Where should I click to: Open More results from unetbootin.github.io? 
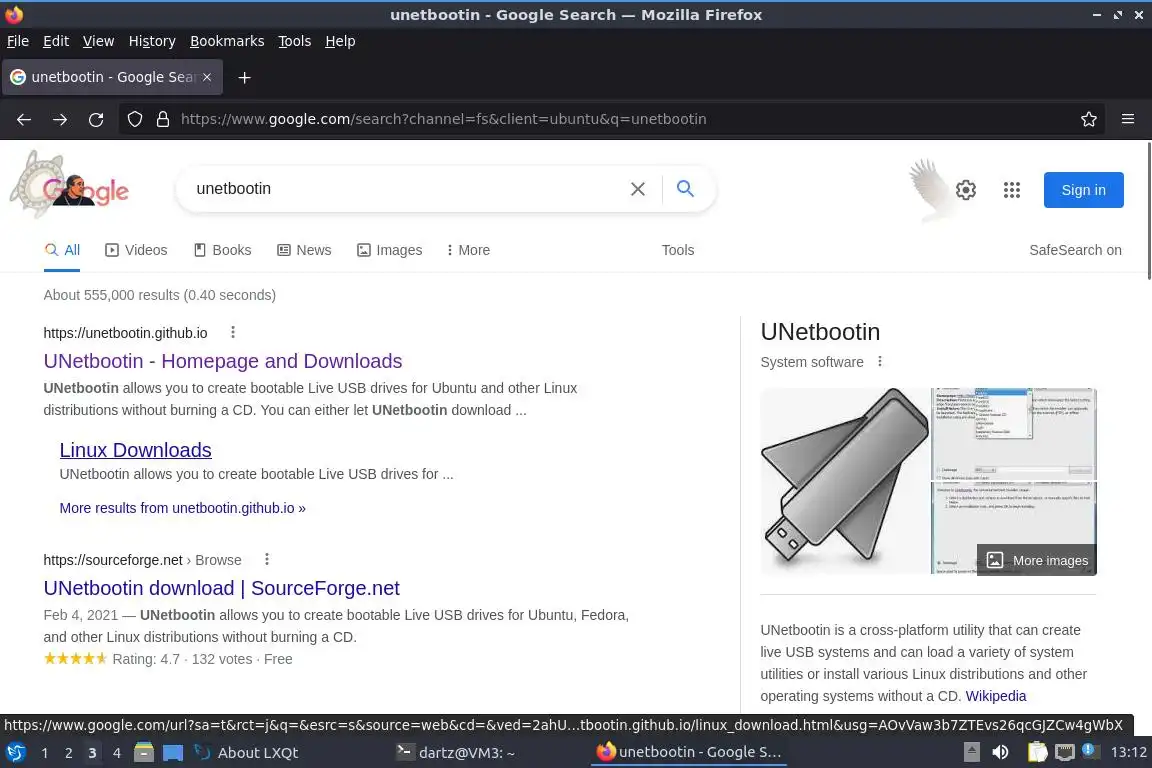(x=182, y=508)
